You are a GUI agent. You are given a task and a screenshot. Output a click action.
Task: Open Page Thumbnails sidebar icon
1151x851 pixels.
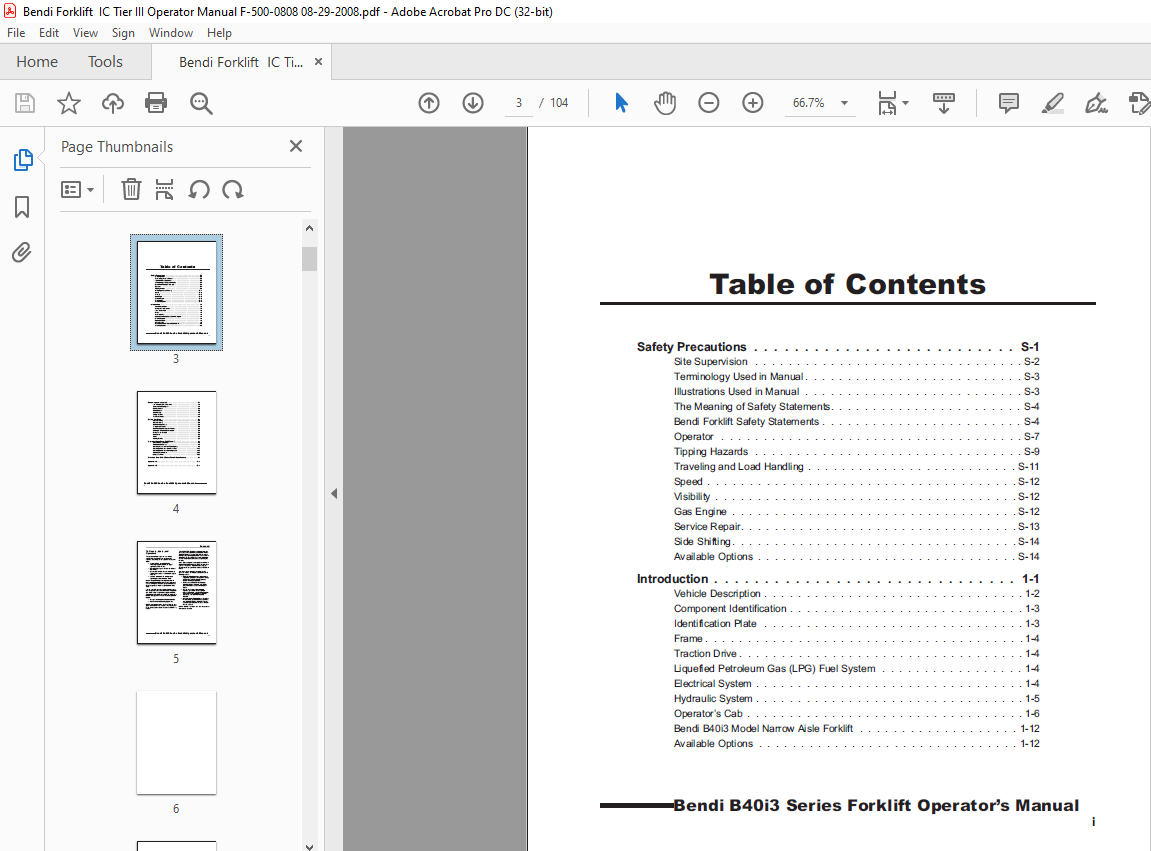point(23,160)
